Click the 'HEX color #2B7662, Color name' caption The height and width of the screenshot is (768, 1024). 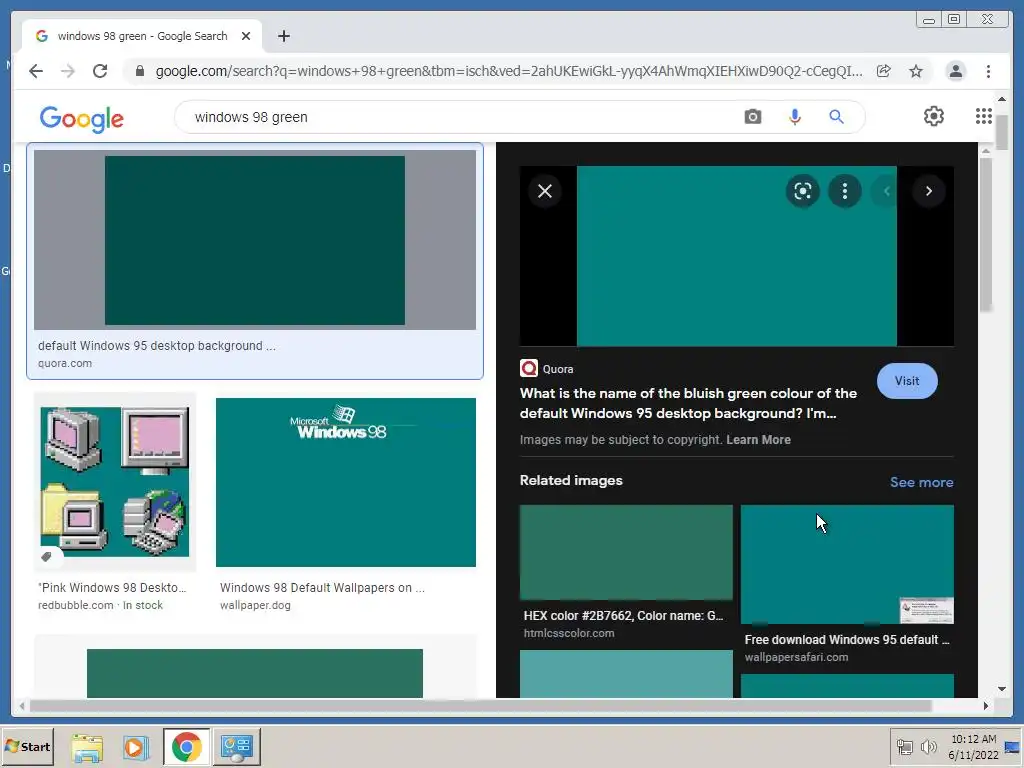(x=624, y=615)
